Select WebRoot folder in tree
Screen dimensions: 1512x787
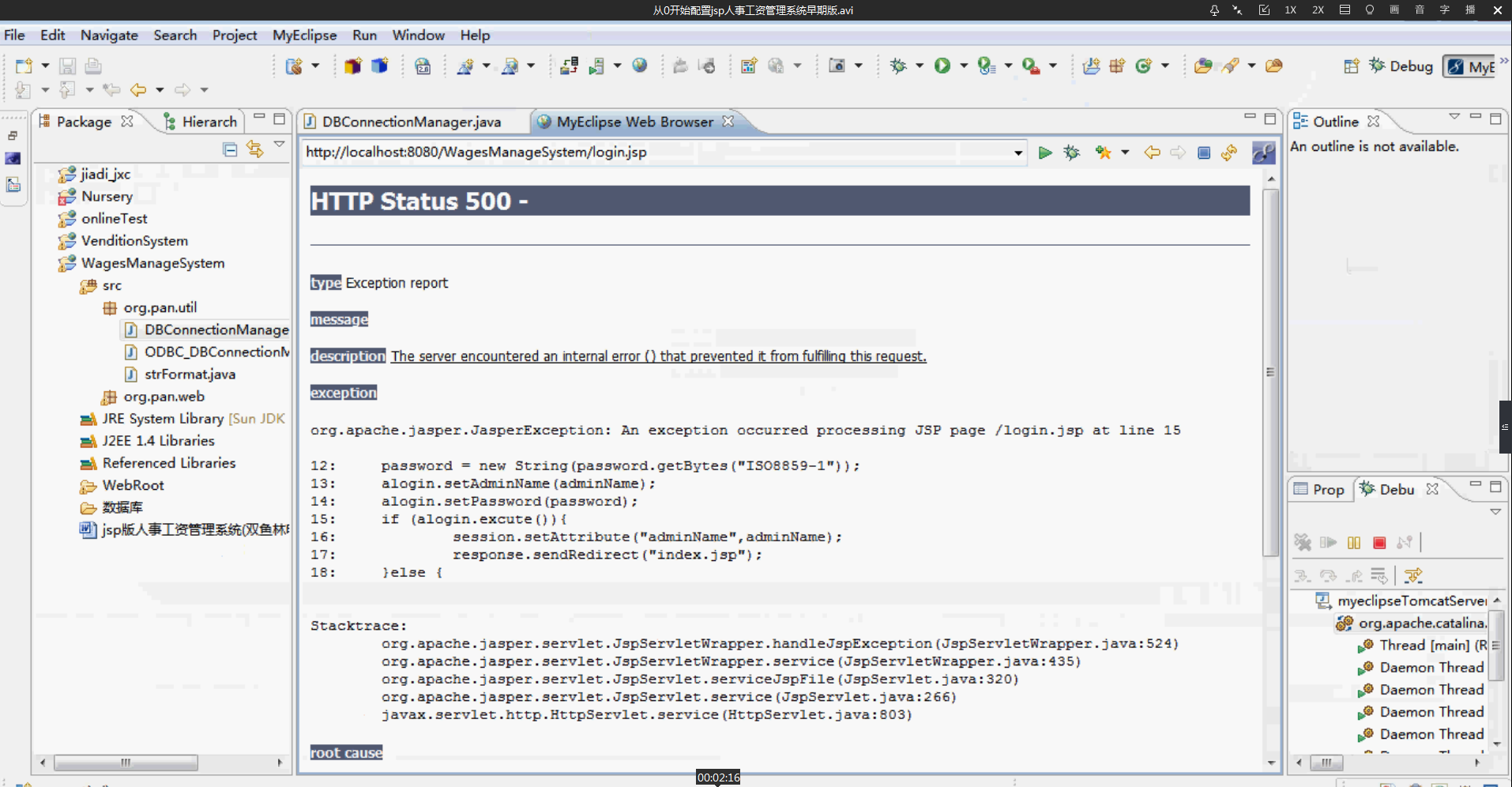point(133,485)
